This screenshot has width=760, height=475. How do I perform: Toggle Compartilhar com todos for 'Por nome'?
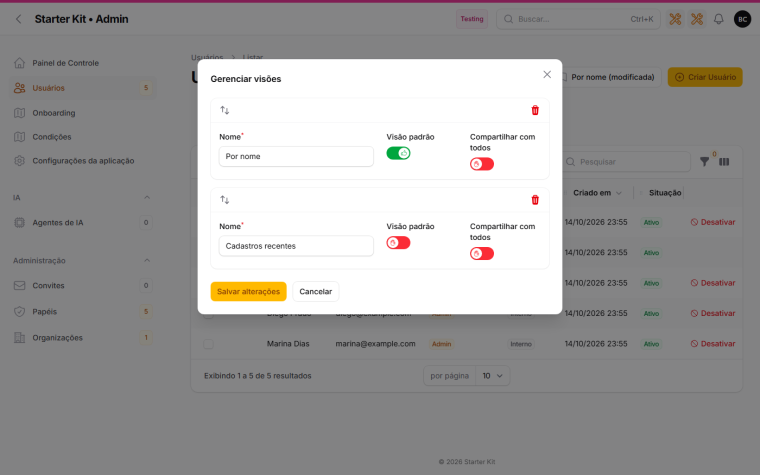(x=482, y=164)
